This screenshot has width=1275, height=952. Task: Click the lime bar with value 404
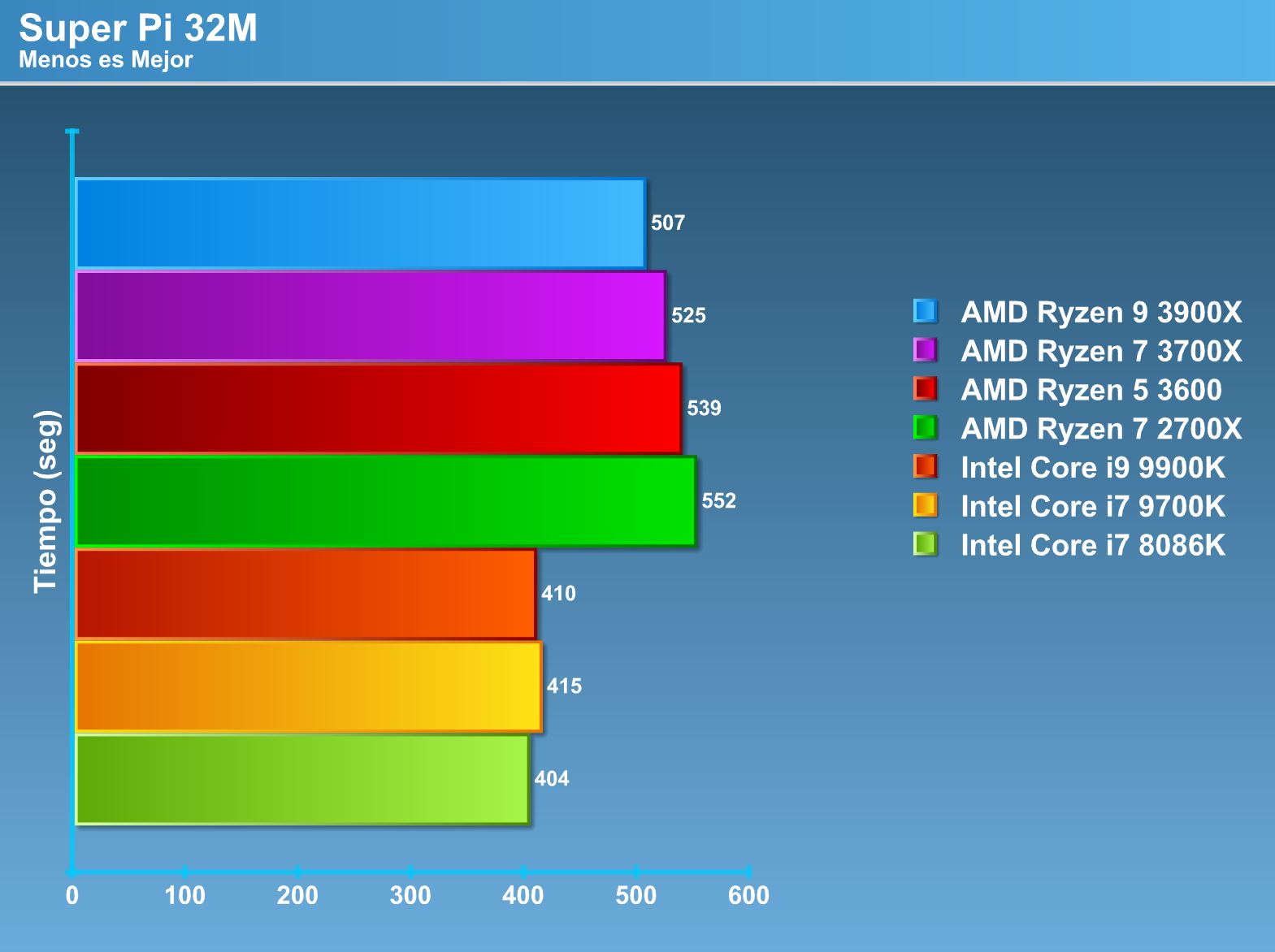(302, 779)
